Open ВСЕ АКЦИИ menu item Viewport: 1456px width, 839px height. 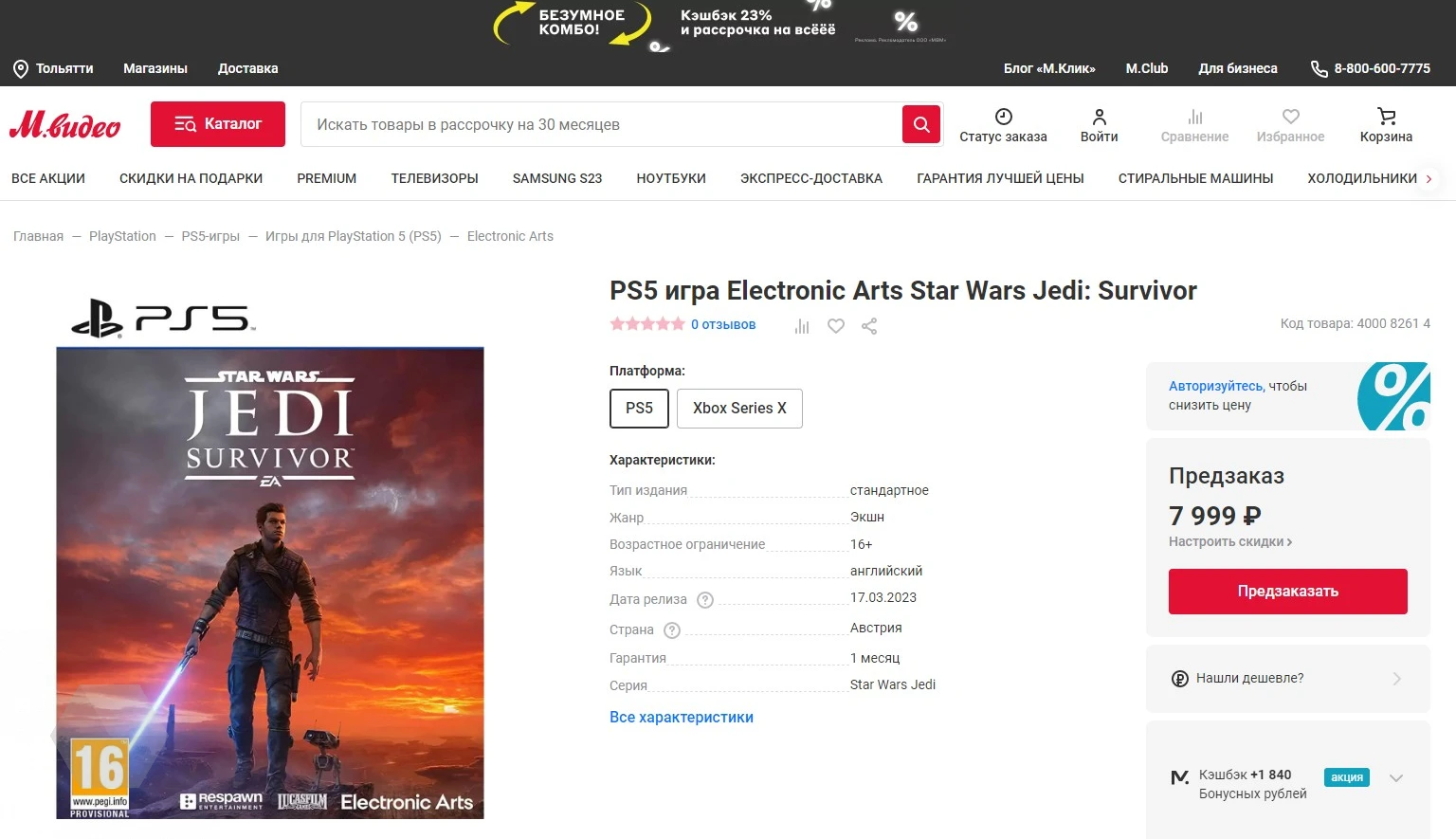tap(48, 178)
